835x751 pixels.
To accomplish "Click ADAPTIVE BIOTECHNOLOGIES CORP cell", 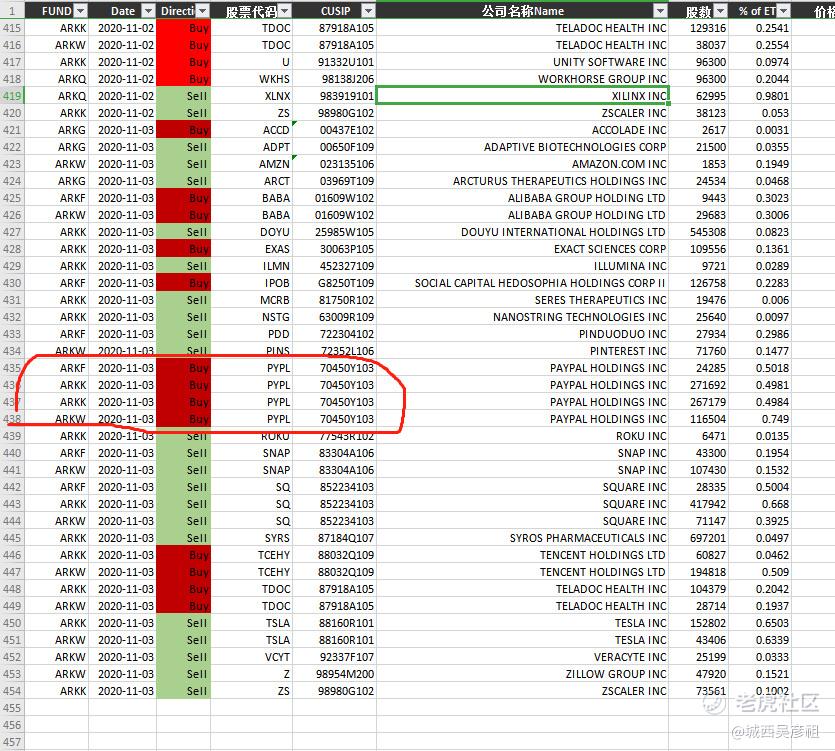I will pos(522,147).
